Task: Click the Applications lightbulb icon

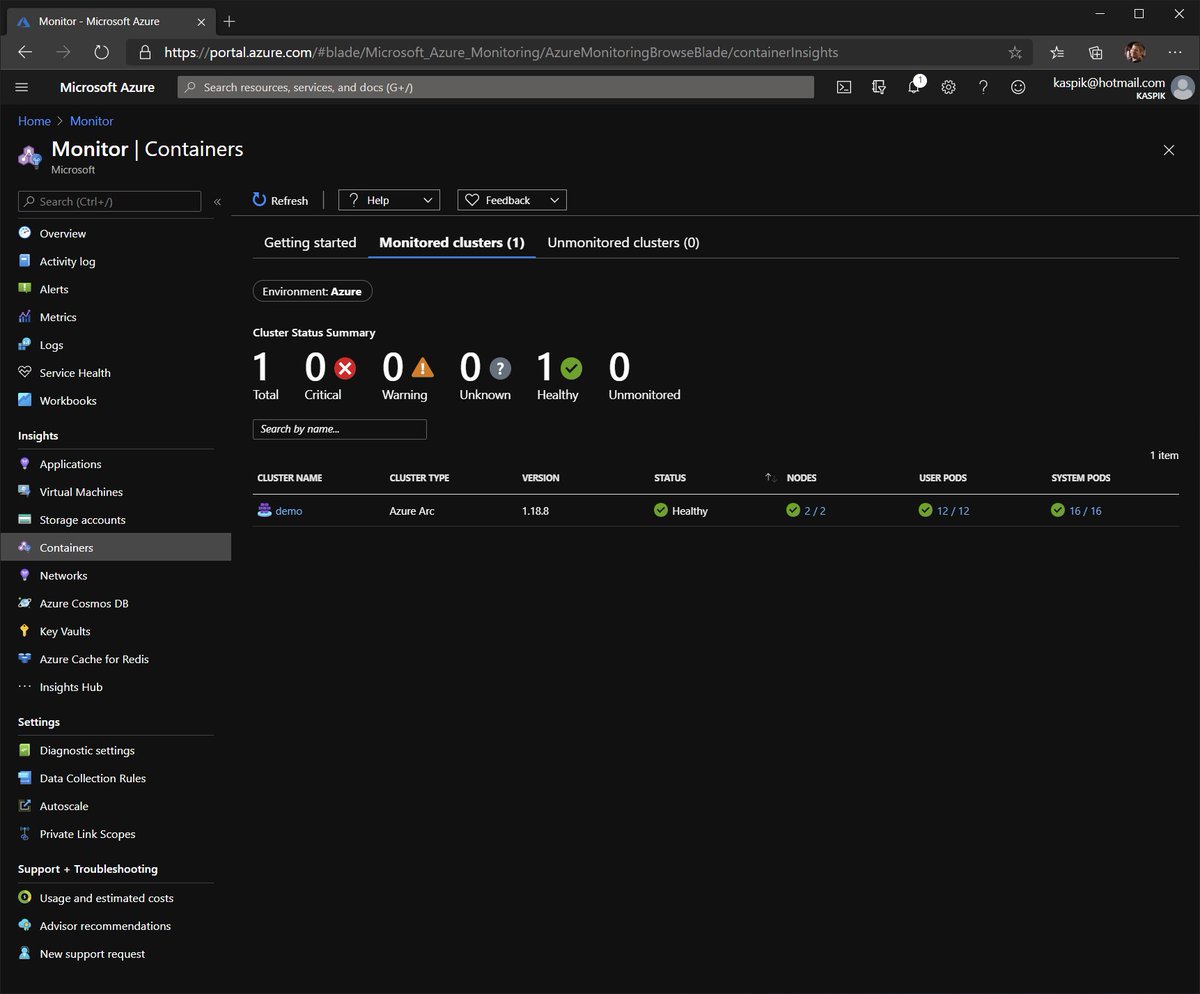Action: point(25,464)
